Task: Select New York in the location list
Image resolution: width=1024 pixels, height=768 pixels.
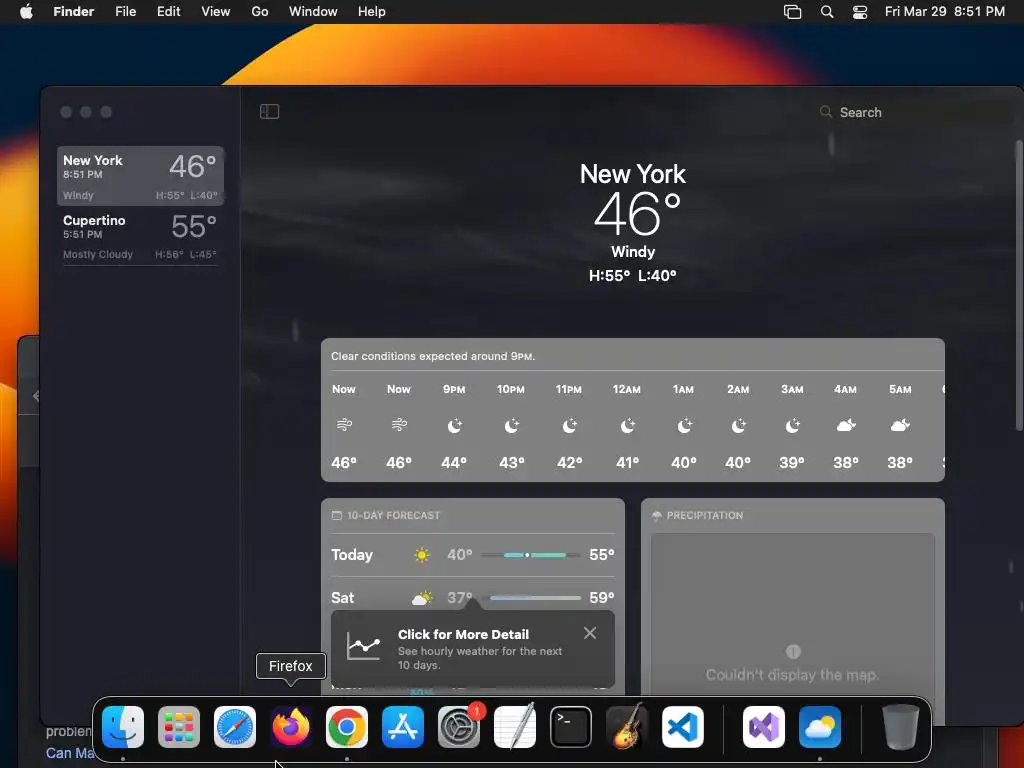Action: tap(140, 176)
